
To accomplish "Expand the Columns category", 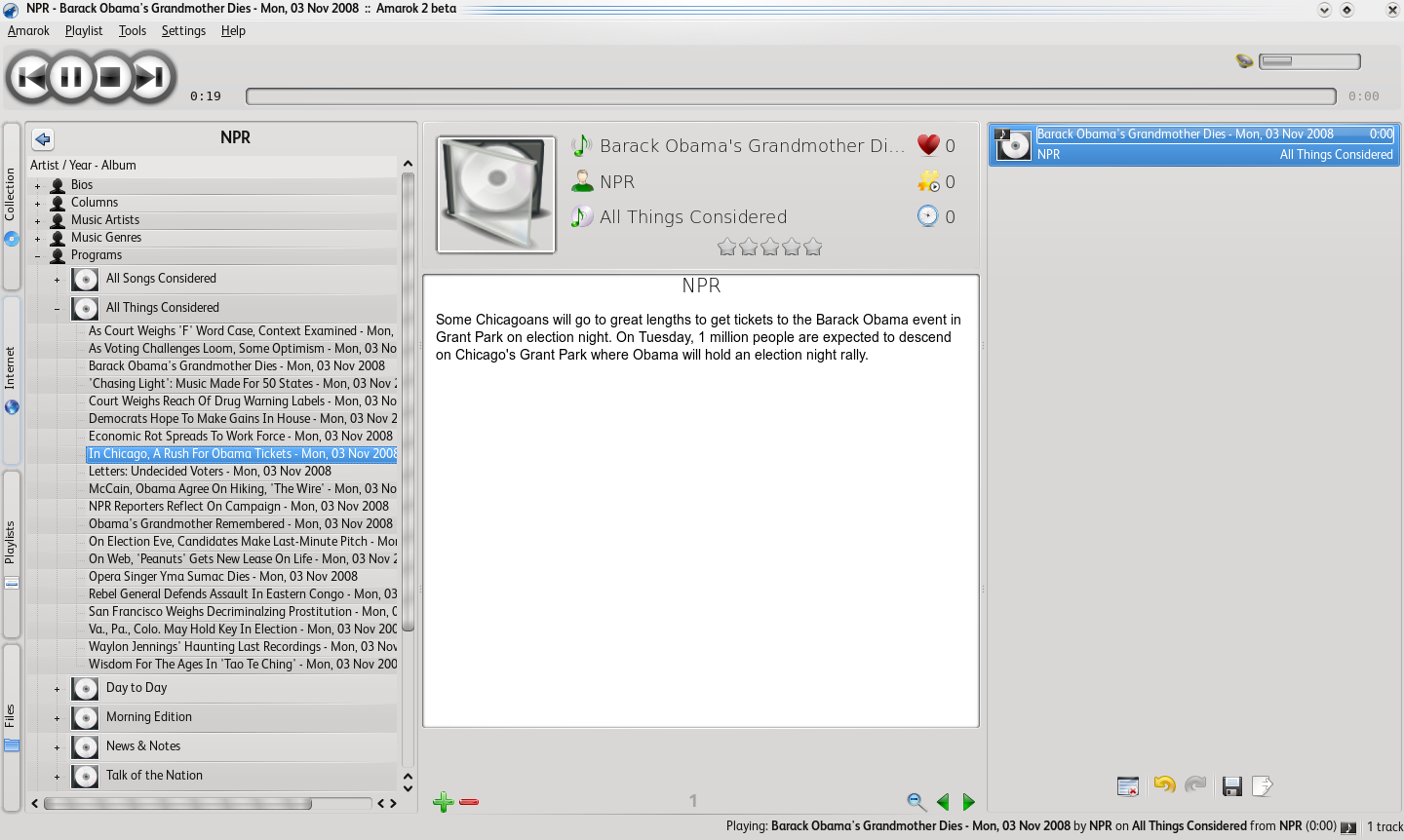I will pos(37,203).
